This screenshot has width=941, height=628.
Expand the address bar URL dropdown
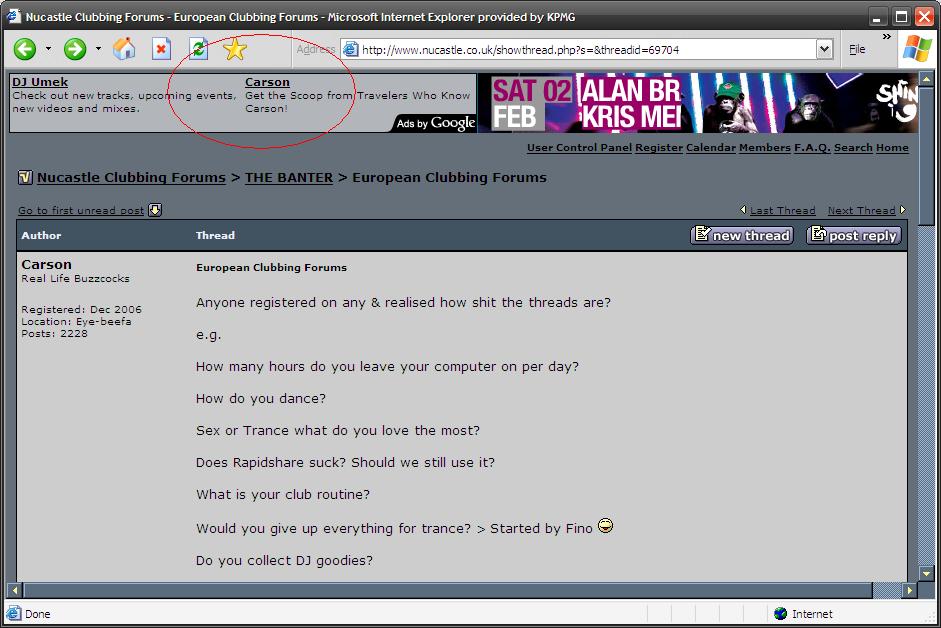pyautogui.click(x=824, y=49)
